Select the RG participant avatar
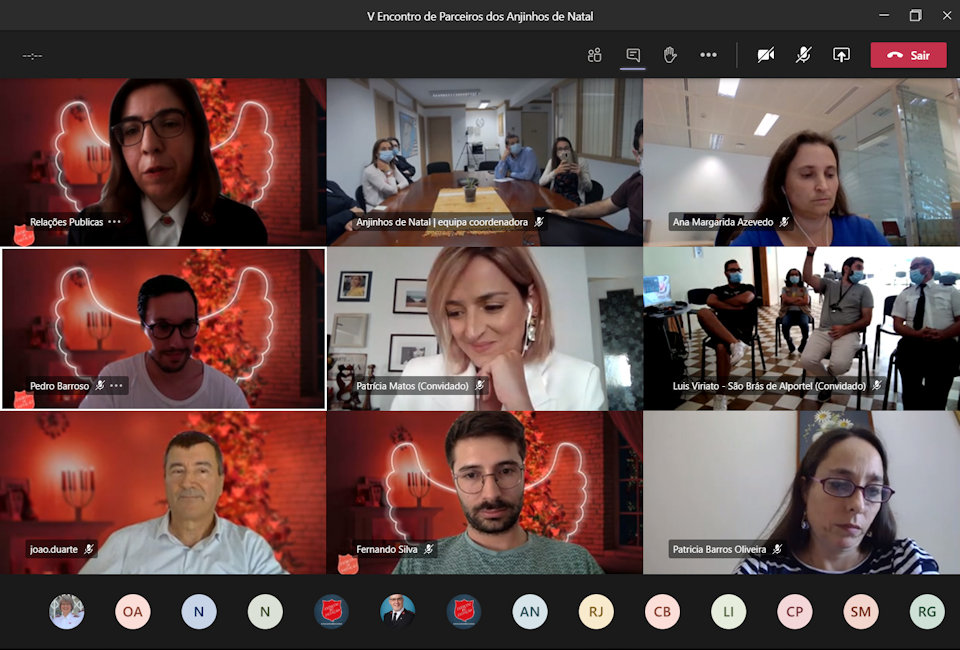 click(927, 611)
